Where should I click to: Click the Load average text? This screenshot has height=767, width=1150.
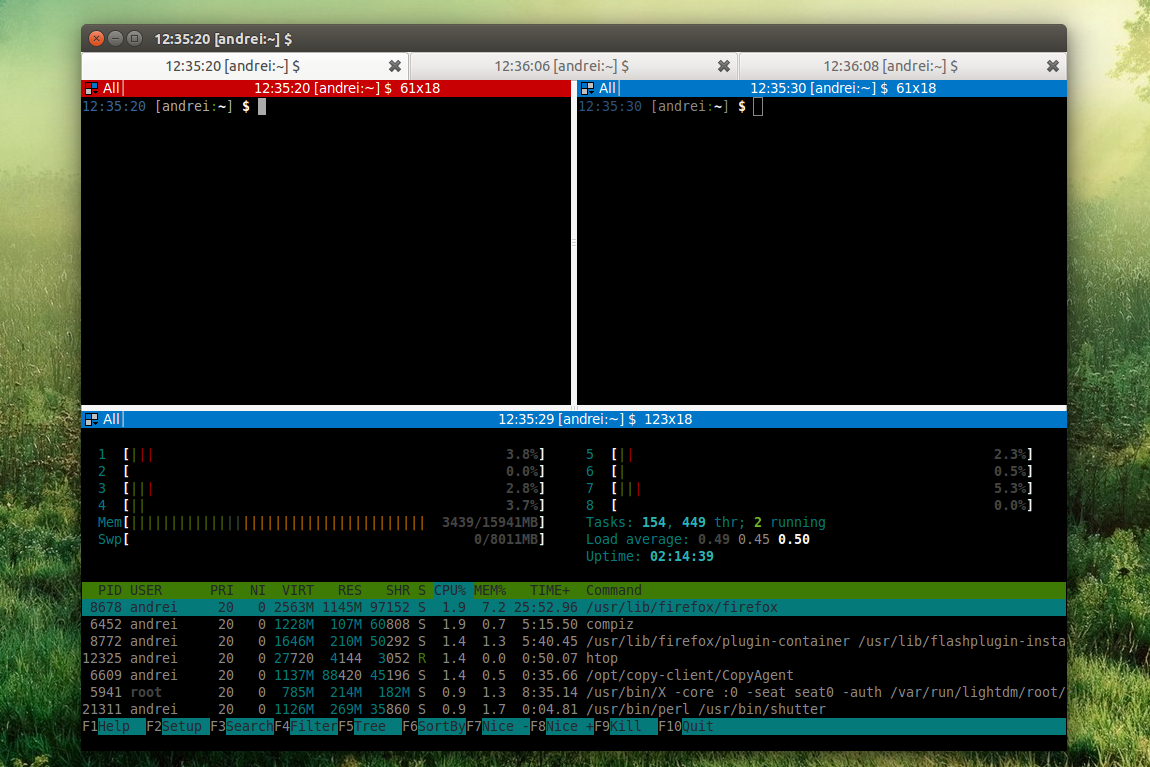point(697,539)
